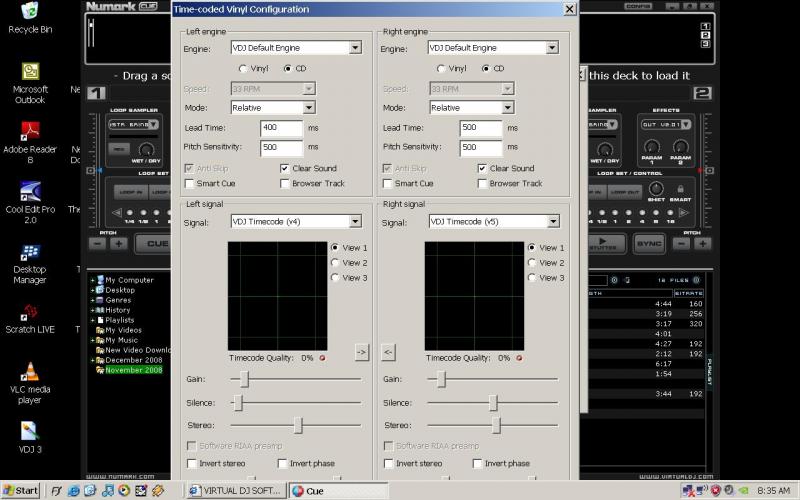This screenshot has width=800, height=500.
Task: Open Left signal Signal dropdown
Action: pos(355,221)
